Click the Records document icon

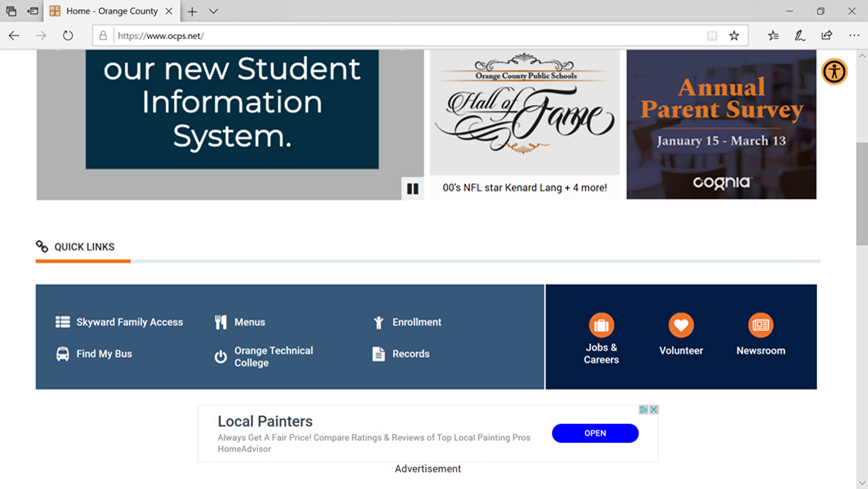[379, 354]
